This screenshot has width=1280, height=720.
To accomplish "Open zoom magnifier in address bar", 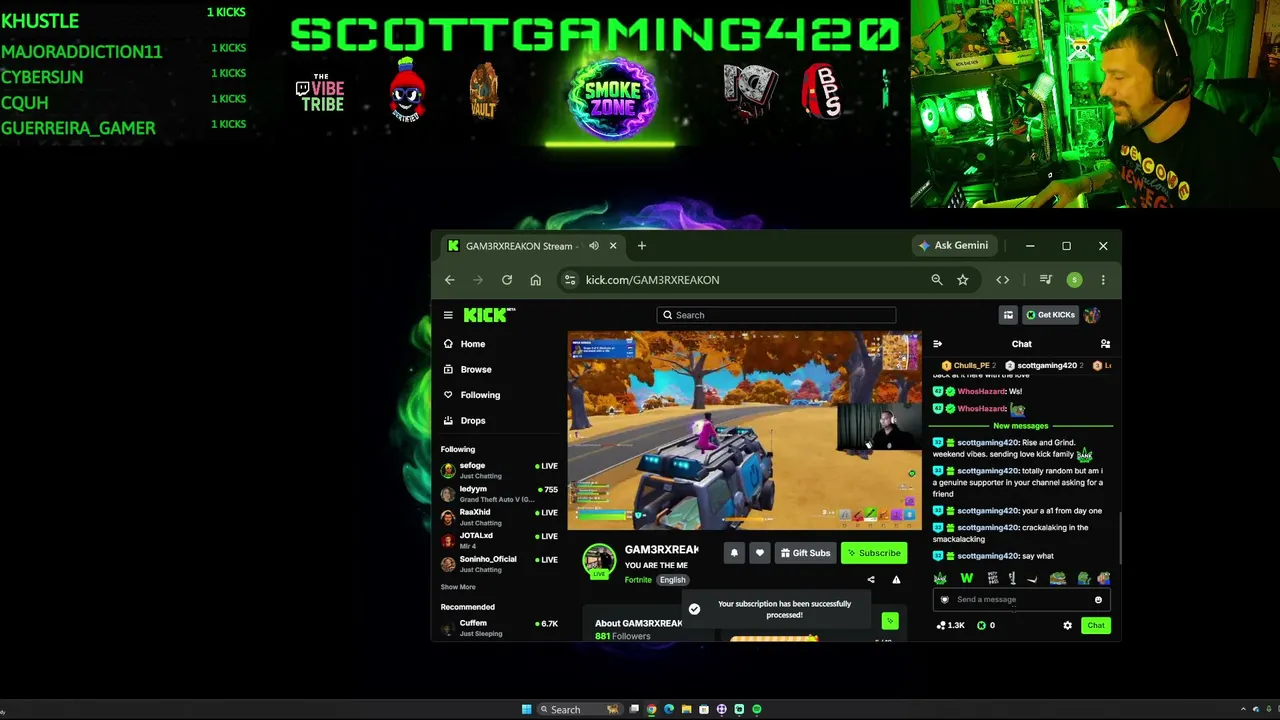I will tap(937, 280).
